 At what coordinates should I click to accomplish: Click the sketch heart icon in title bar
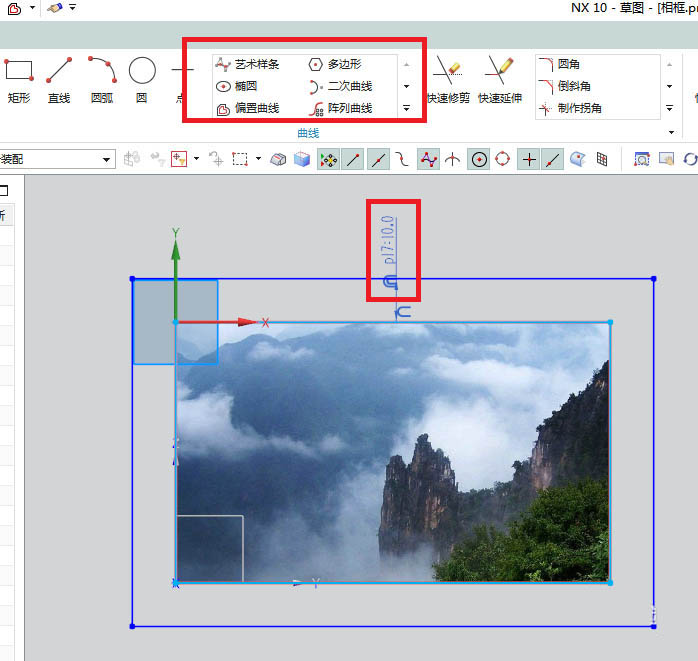pyautogui.click(x=14, y=8)
